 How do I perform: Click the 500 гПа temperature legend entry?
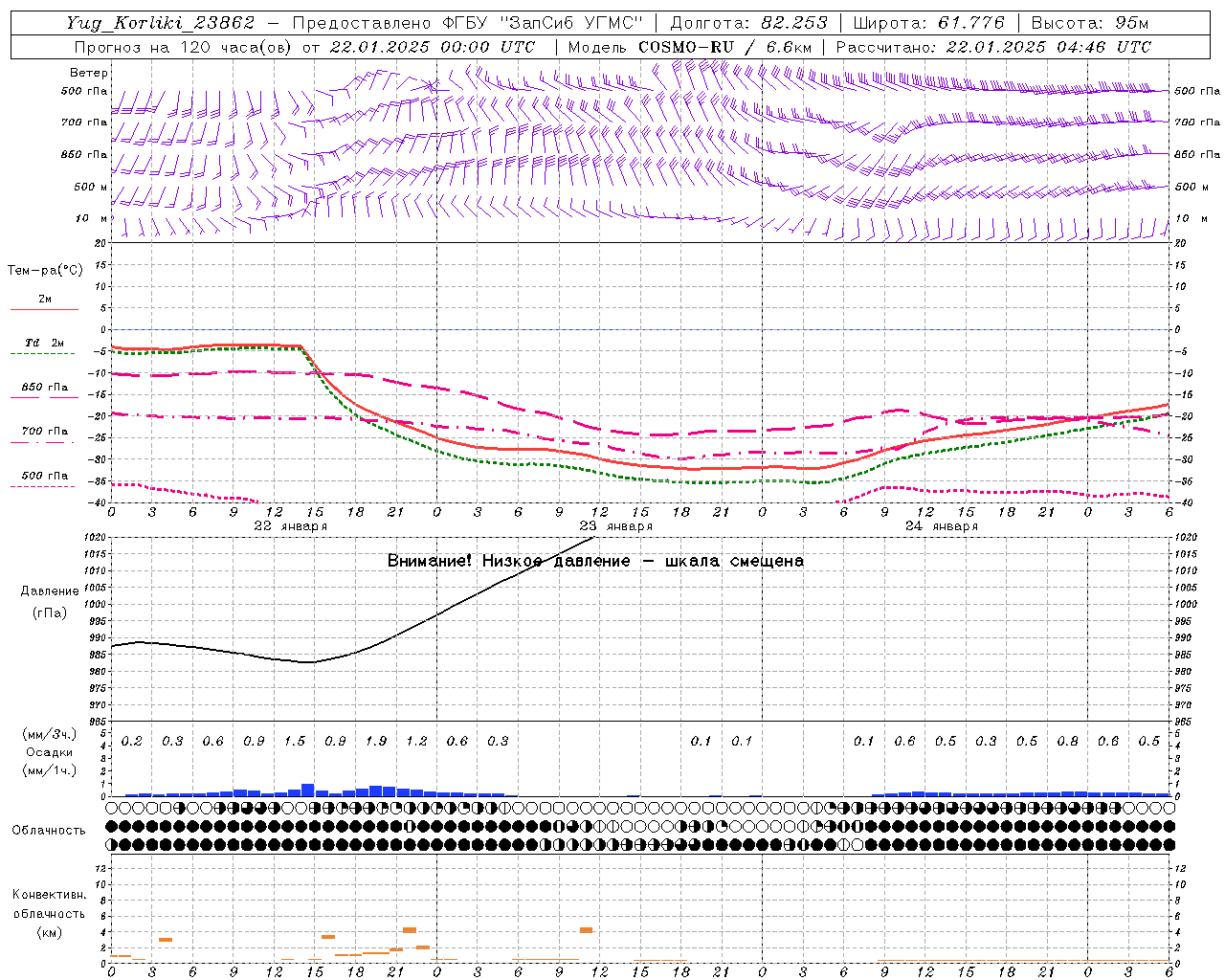tap(44, 479)
